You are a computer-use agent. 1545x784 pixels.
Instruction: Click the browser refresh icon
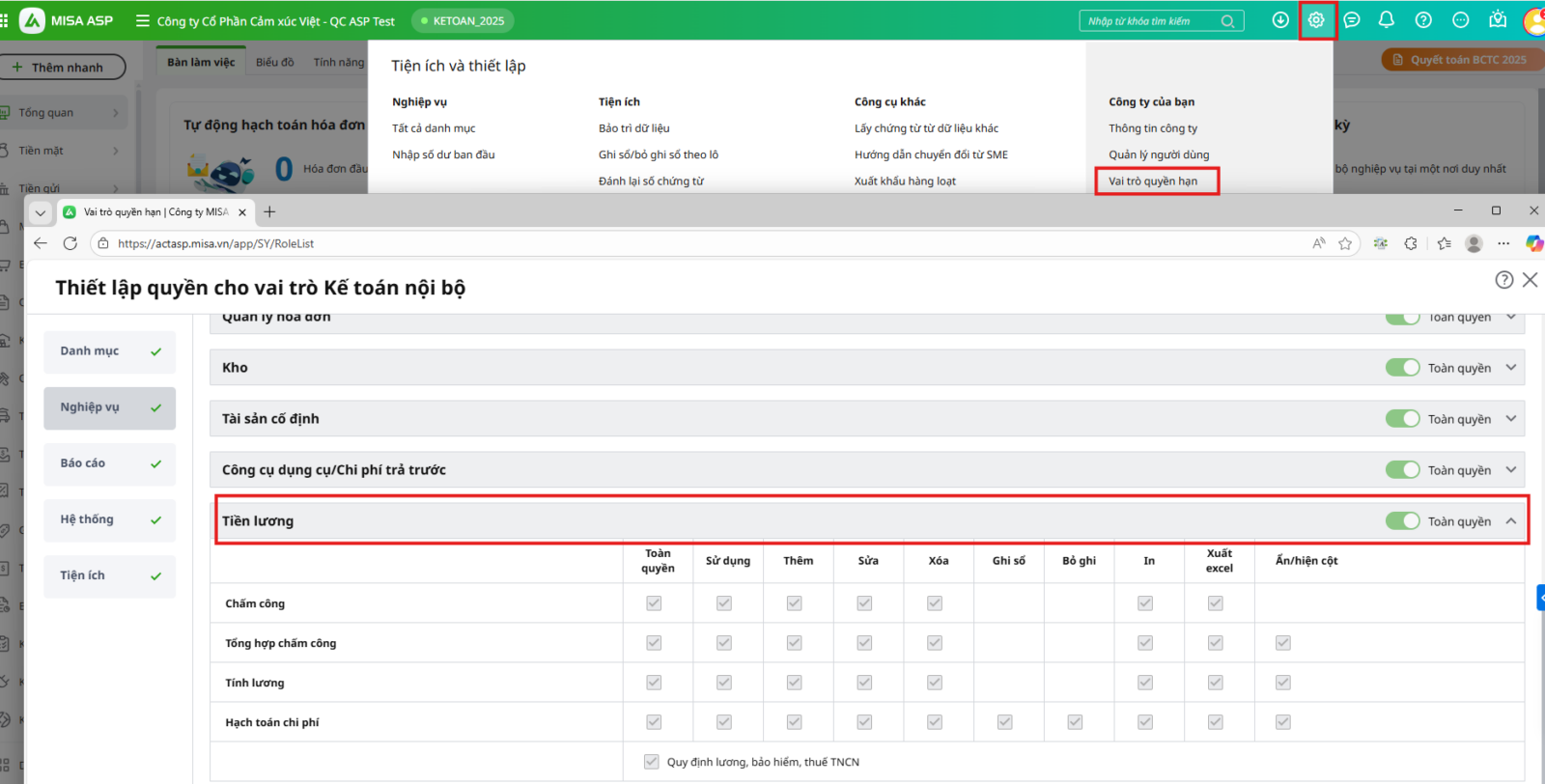tap(70, 243)
